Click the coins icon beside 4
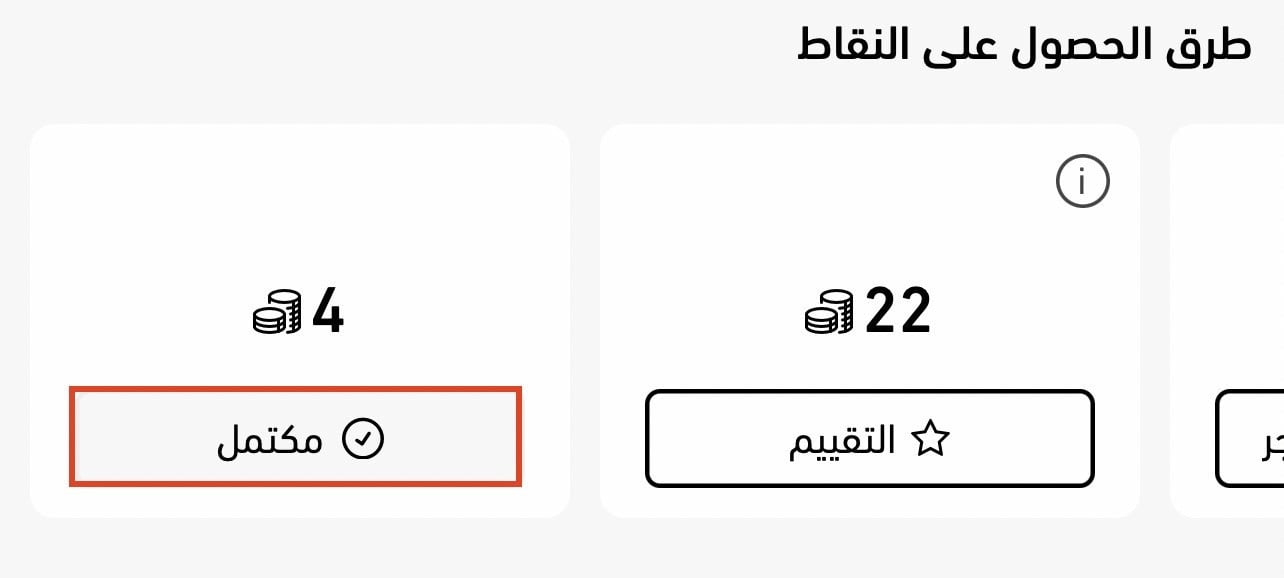Image resolution: width=1284 pixels, height=578 pixels. tap(277, 311)
